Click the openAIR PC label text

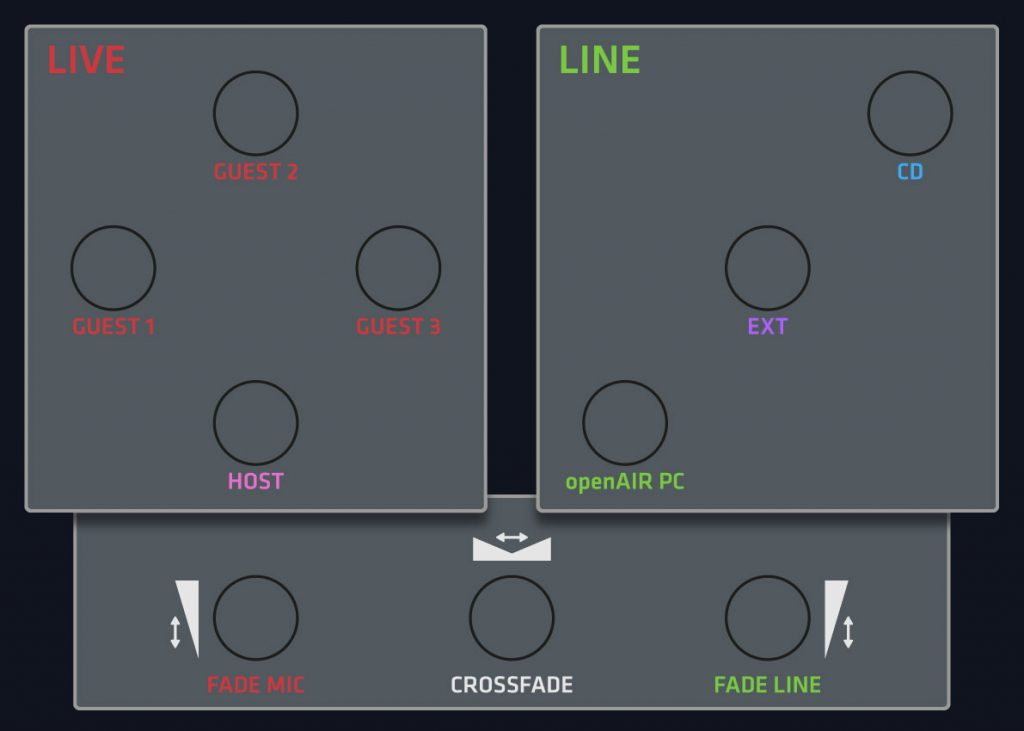coord(625,482)
